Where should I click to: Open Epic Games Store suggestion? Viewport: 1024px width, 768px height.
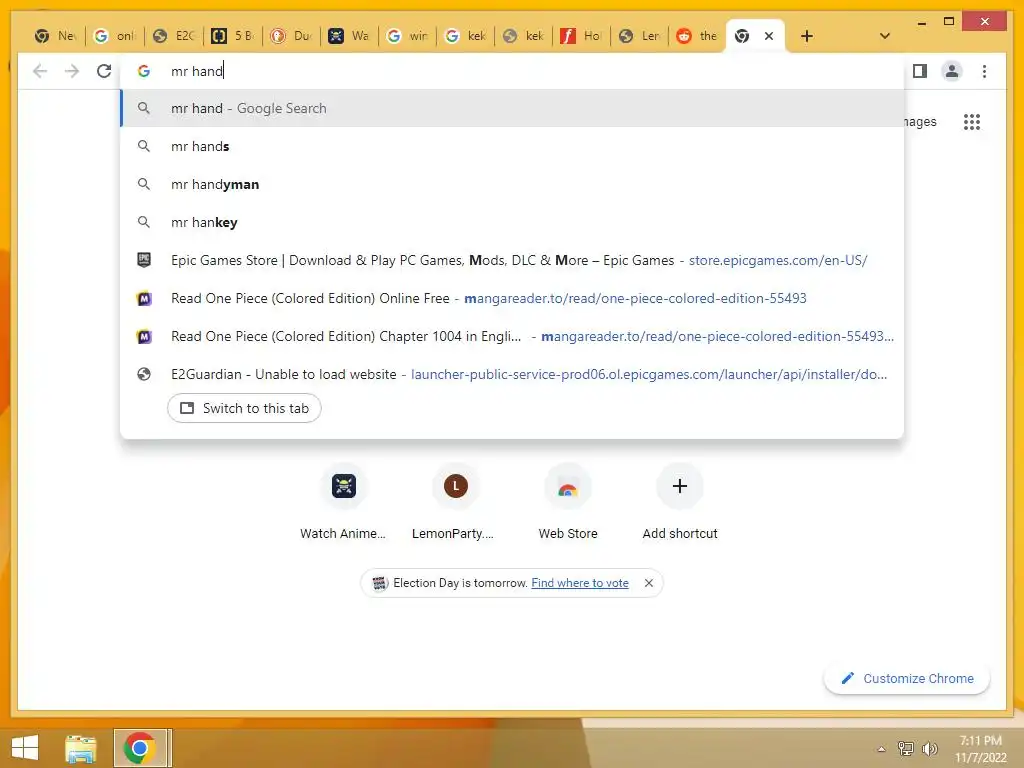pyautogui.click(x=512, y=260)
